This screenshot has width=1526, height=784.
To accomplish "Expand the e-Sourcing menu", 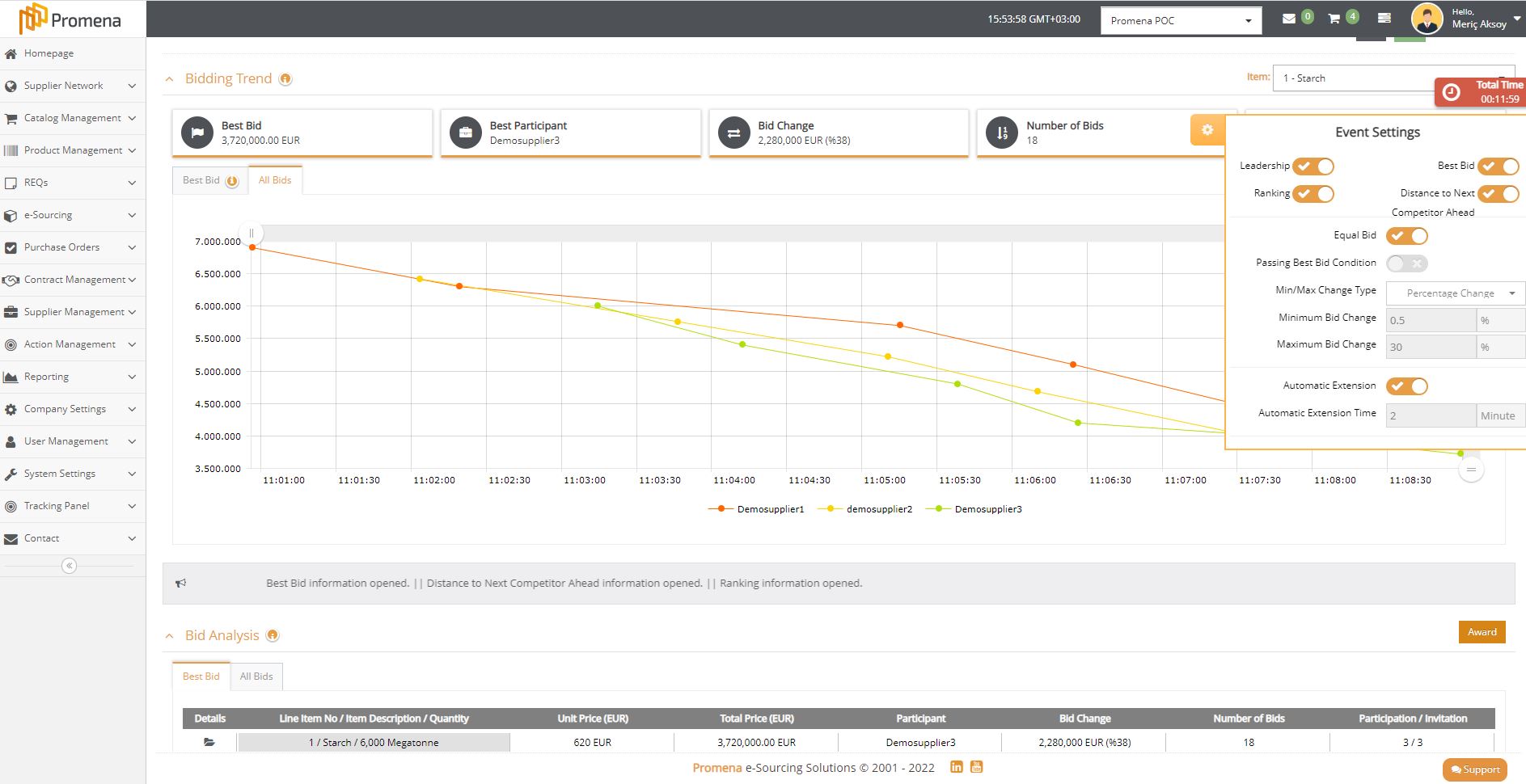I will (x=73, y=215).
